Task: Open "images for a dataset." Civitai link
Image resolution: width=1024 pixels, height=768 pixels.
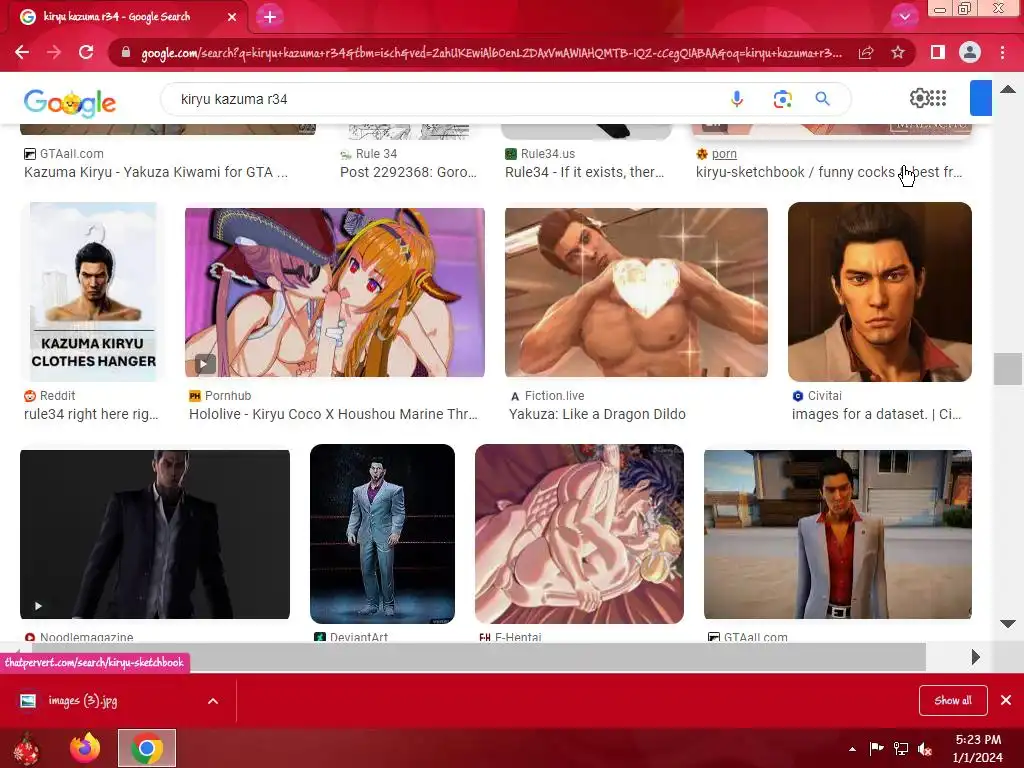Action: pyautogui.click(x=876, y=414)
